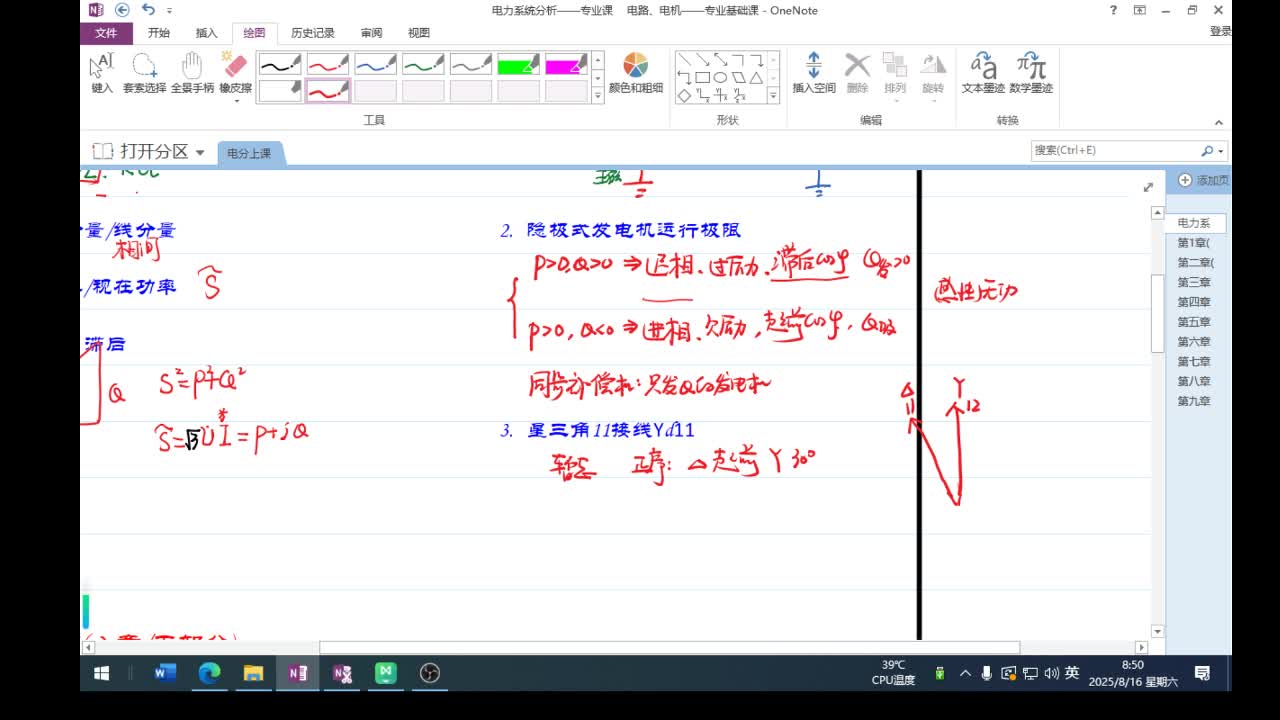The image size is (1280, 720).
Task: Select the straight line shape
Action: (x=684, y=60)
